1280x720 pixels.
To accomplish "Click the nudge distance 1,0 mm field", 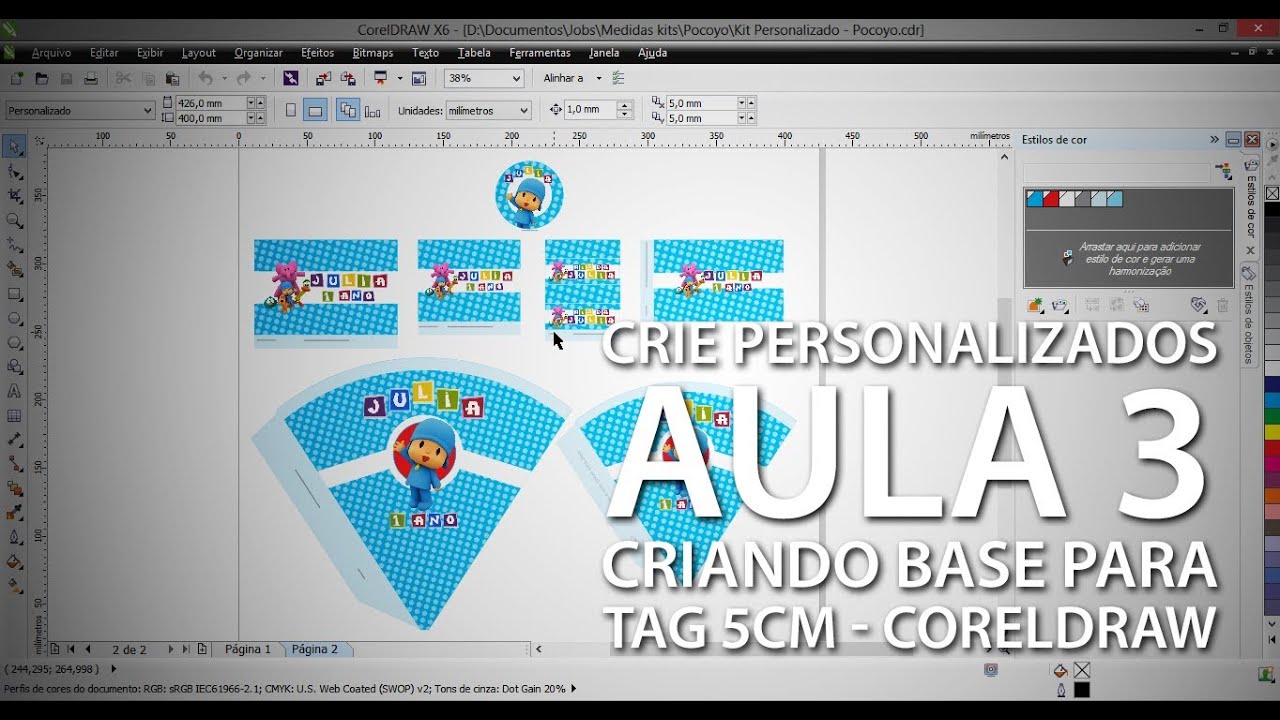I will 591,110.
